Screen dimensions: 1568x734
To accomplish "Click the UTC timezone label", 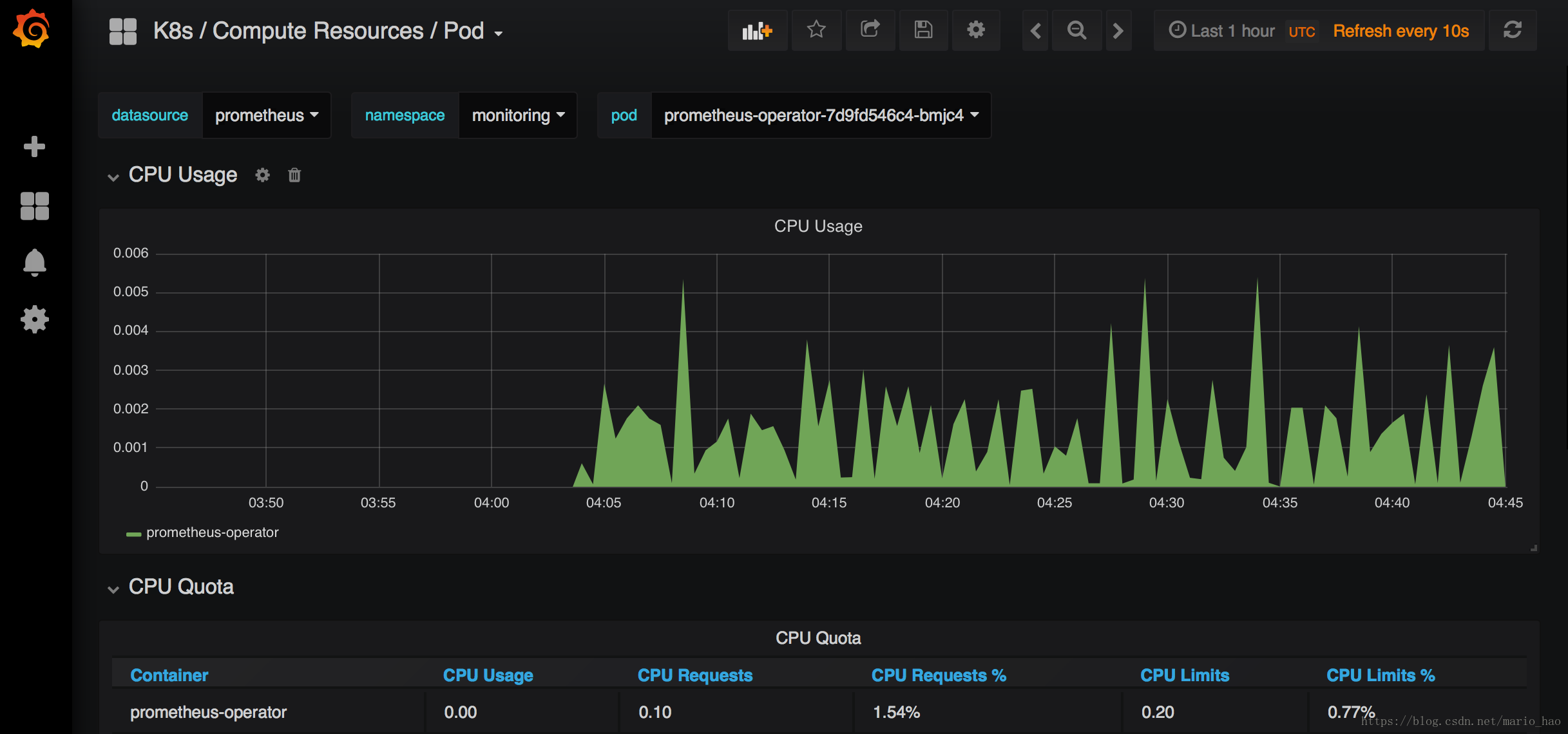I will point(1302,32).
